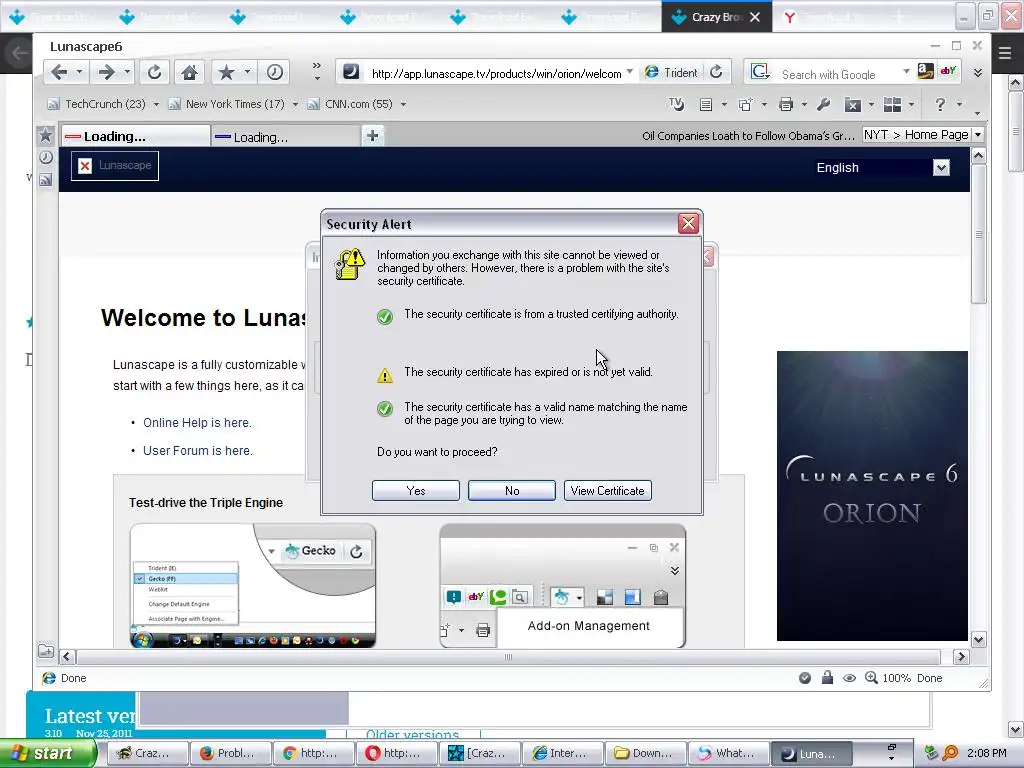Viewport: 1024px width, 768px height.
Task: Click the window tile layout icon
Action: click(892, 104)
